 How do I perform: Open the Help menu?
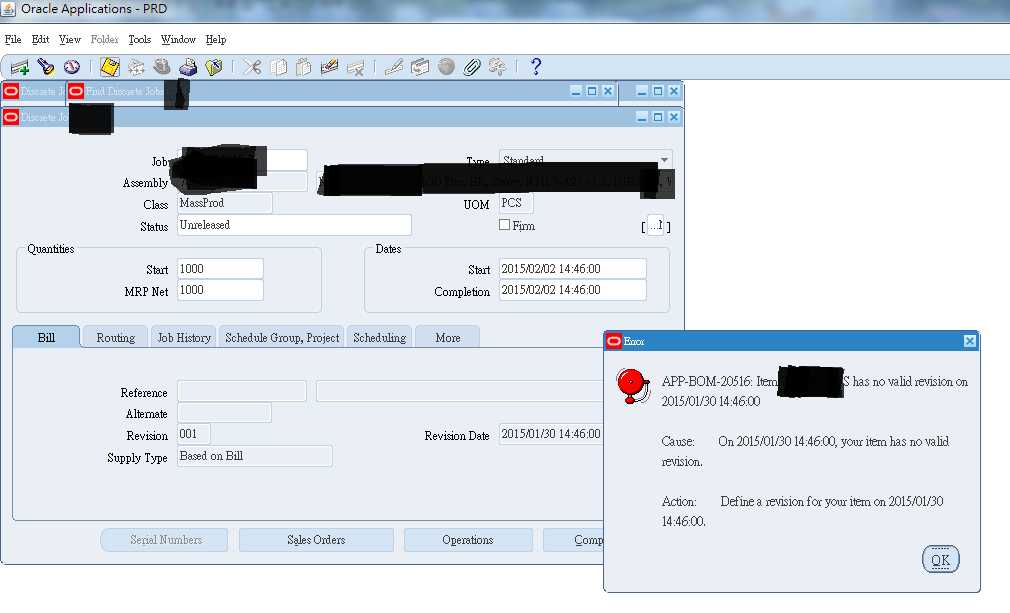point(216,39)
